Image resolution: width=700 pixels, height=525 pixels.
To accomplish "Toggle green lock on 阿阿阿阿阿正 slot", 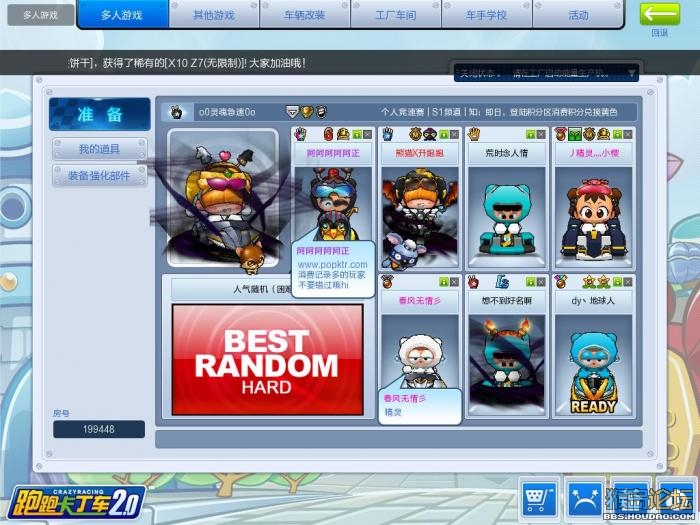I will pos(357,134).
